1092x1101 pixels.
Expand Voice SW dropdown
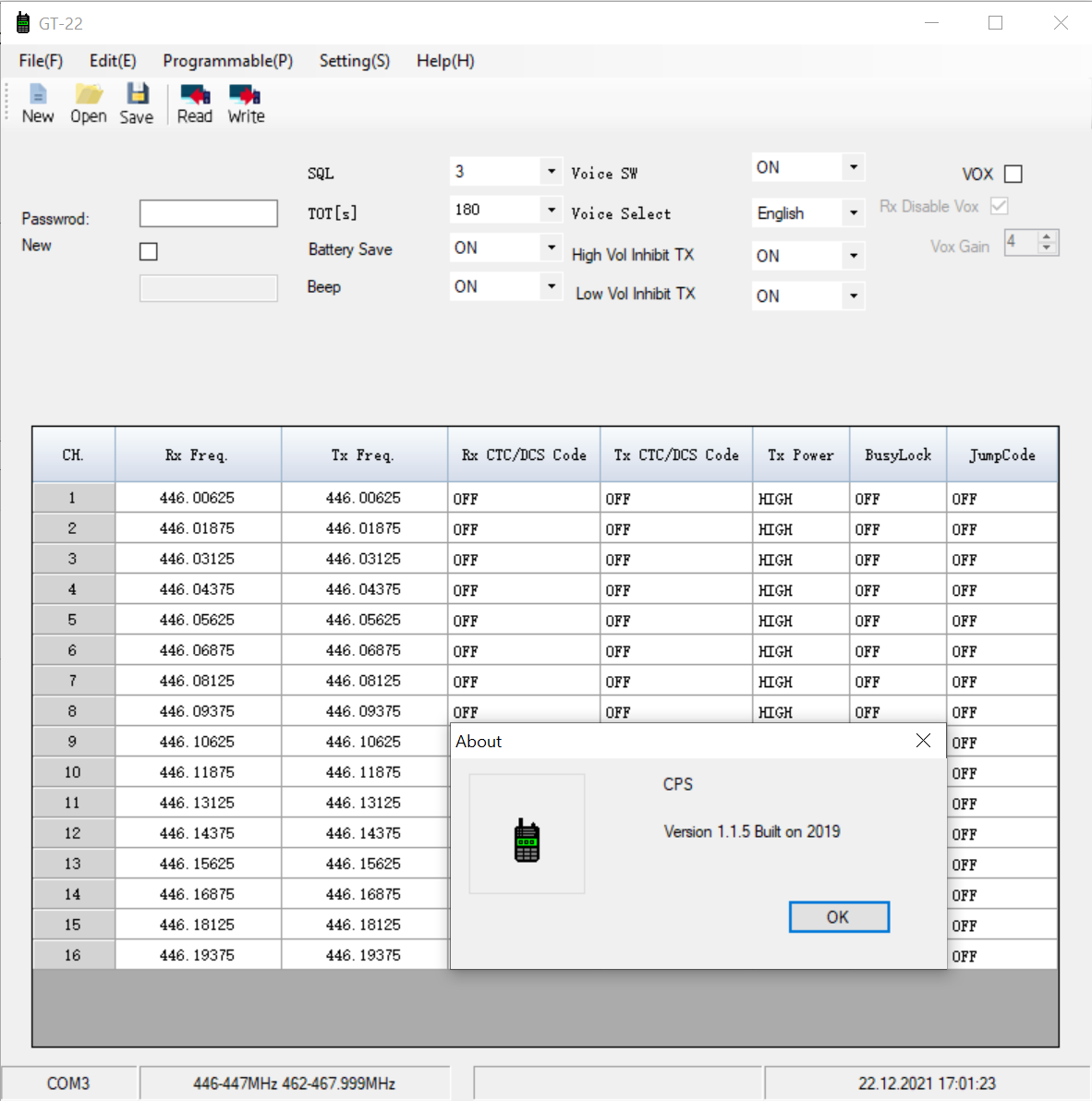click(854, 167)
